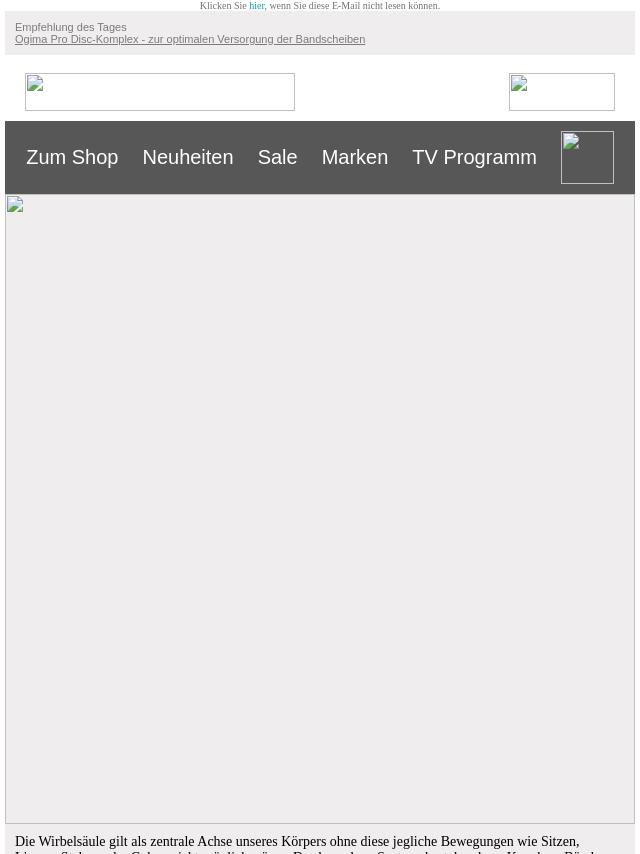Select Sale in the navigation bar
640x854 pixels.
[x=277, y=157]
